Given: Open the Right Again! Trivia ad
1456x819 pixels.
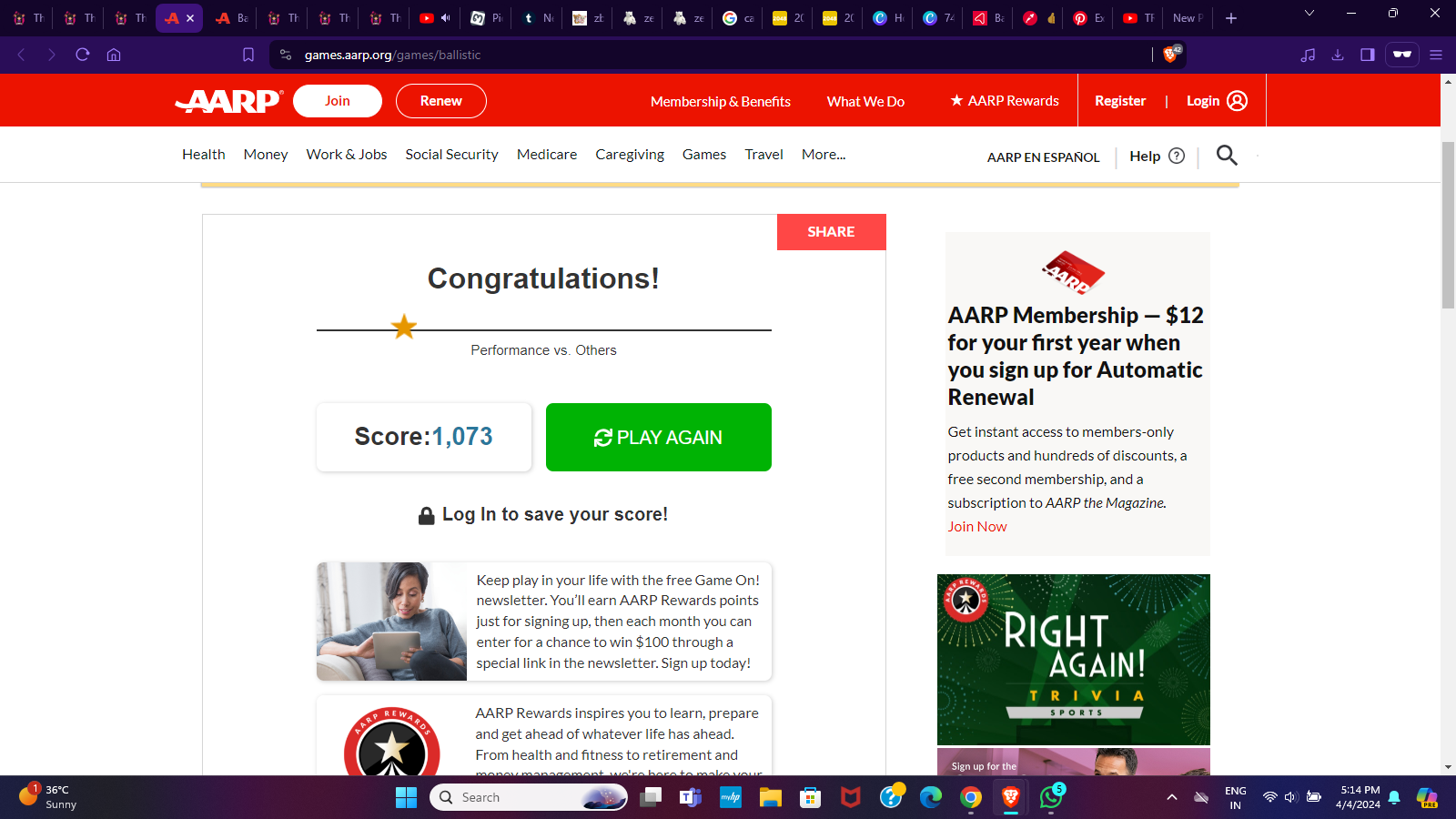Looking at the screenshot, I should (1074, 660).
